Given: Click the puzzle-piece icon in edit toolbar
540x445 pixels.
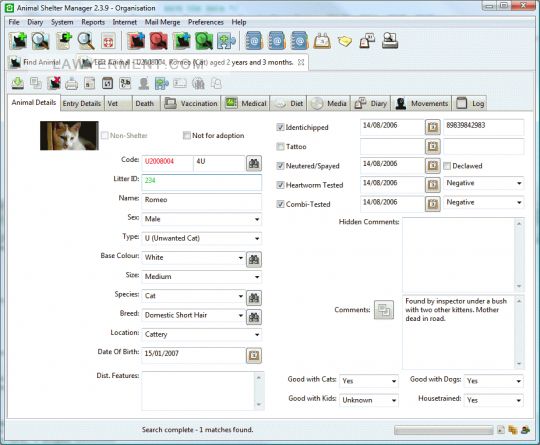Looking at the screenshot, I should (x=162, y=83).
